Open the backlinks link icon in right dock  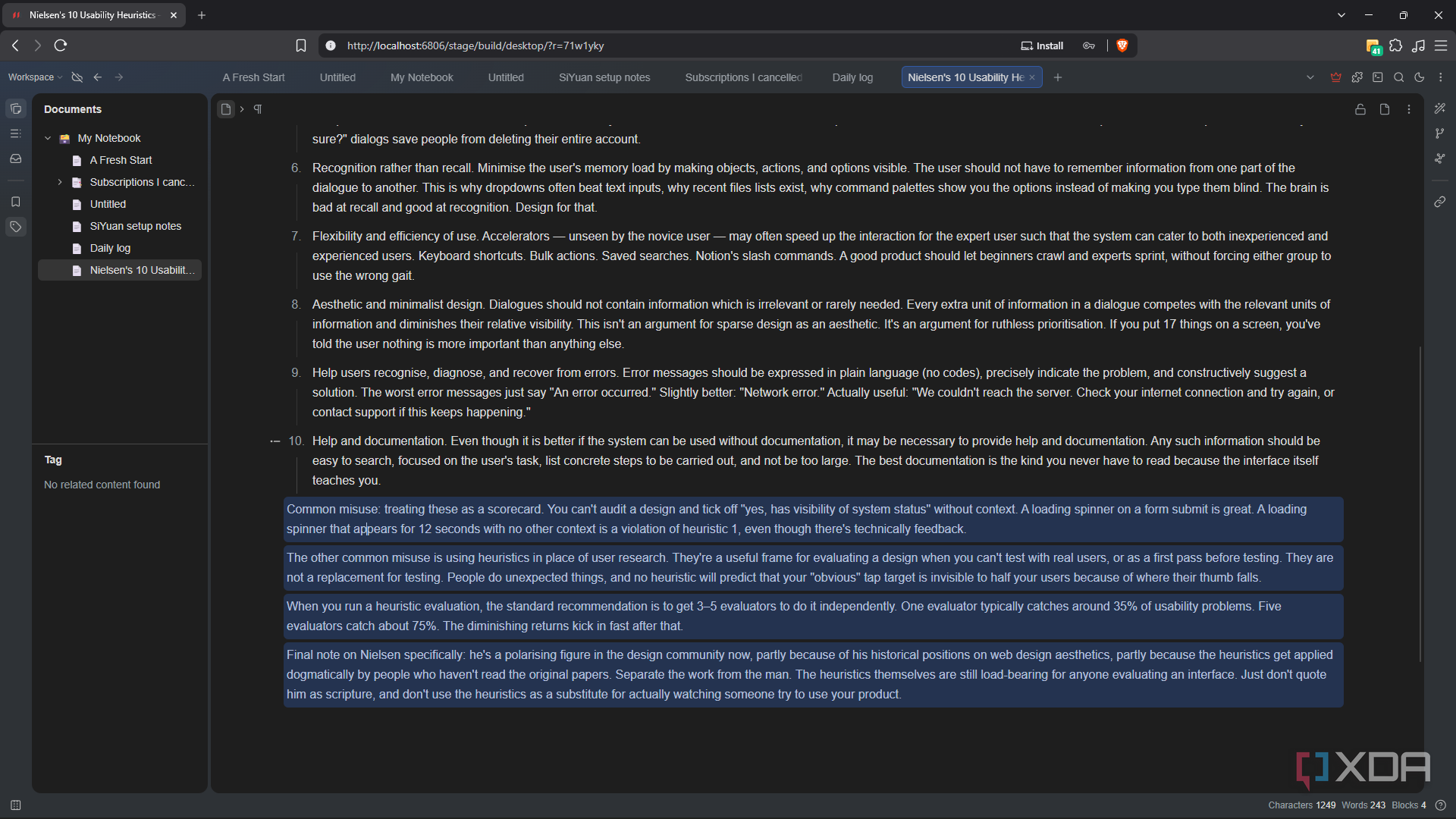pyautogui.click(x=1440, y=202)
